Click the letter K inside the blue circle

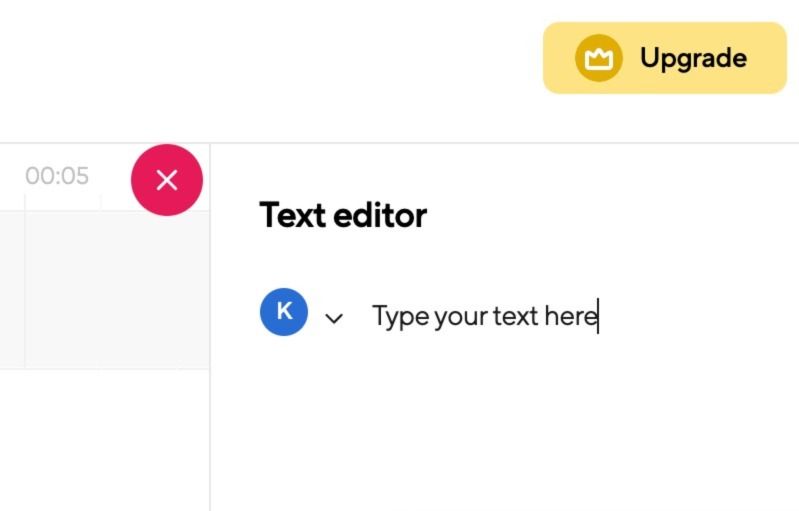284,311
